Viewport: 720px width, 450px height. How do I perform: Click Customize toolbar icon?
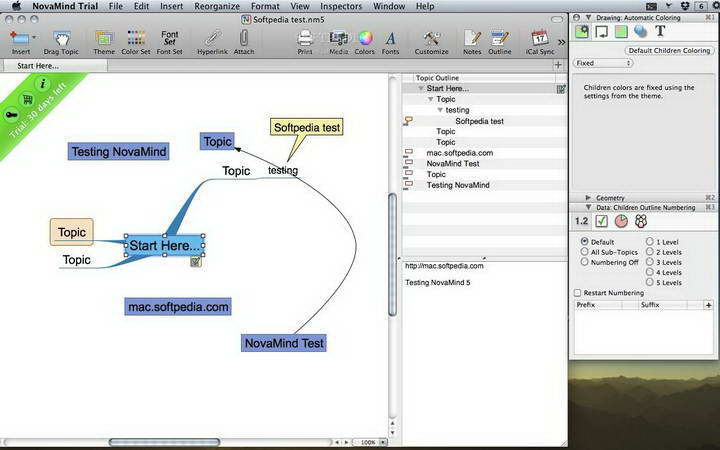coord(432,38)
